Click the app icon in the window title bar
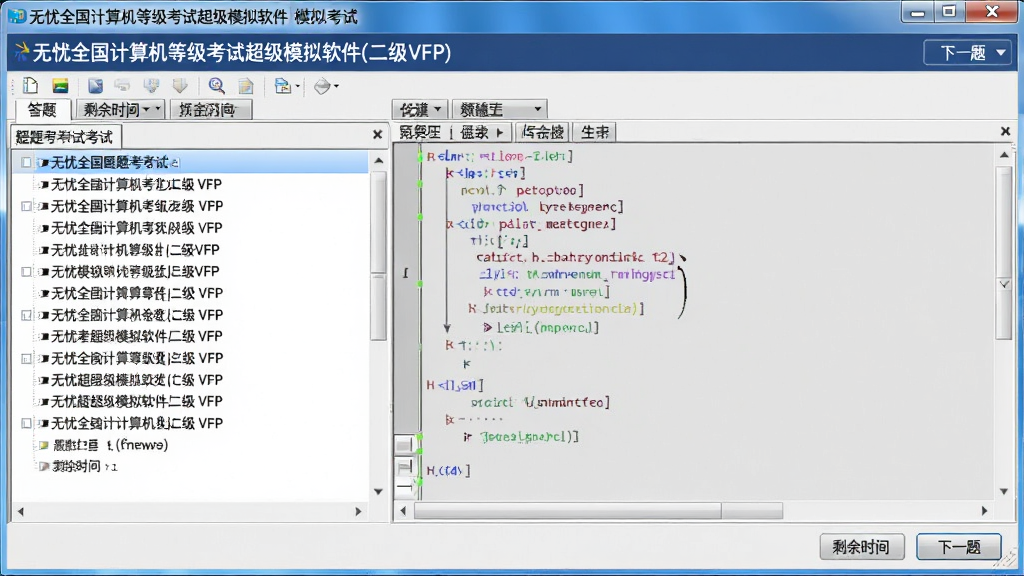This screenshot has width=1024, height=576. point(18,16)
